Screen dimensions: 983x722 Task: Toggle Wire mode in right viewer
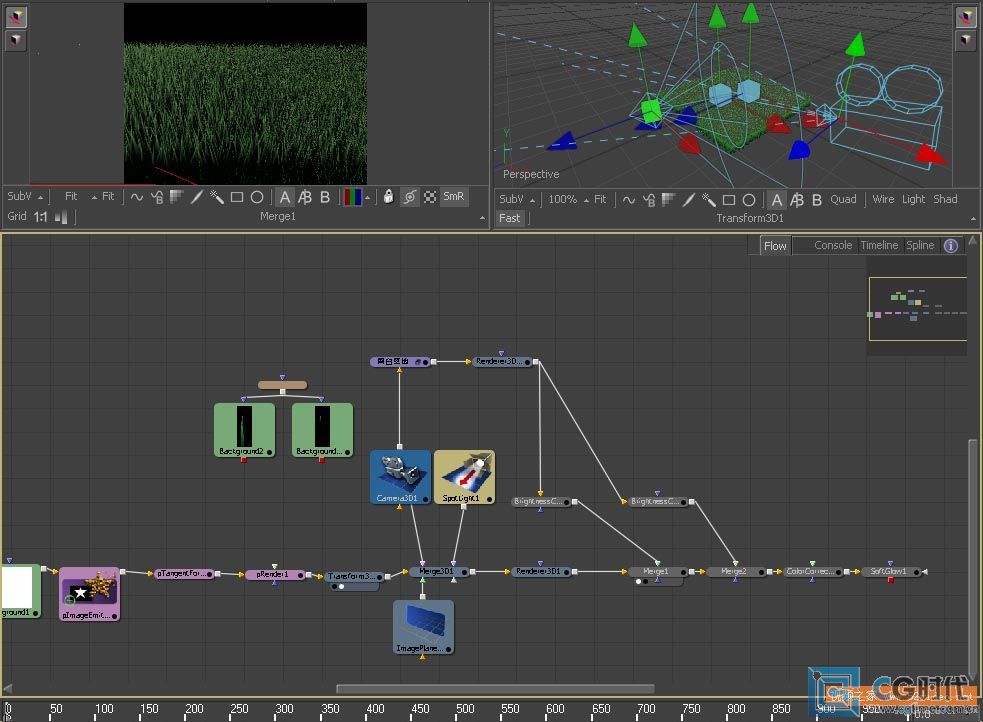(x=883, y=199)
